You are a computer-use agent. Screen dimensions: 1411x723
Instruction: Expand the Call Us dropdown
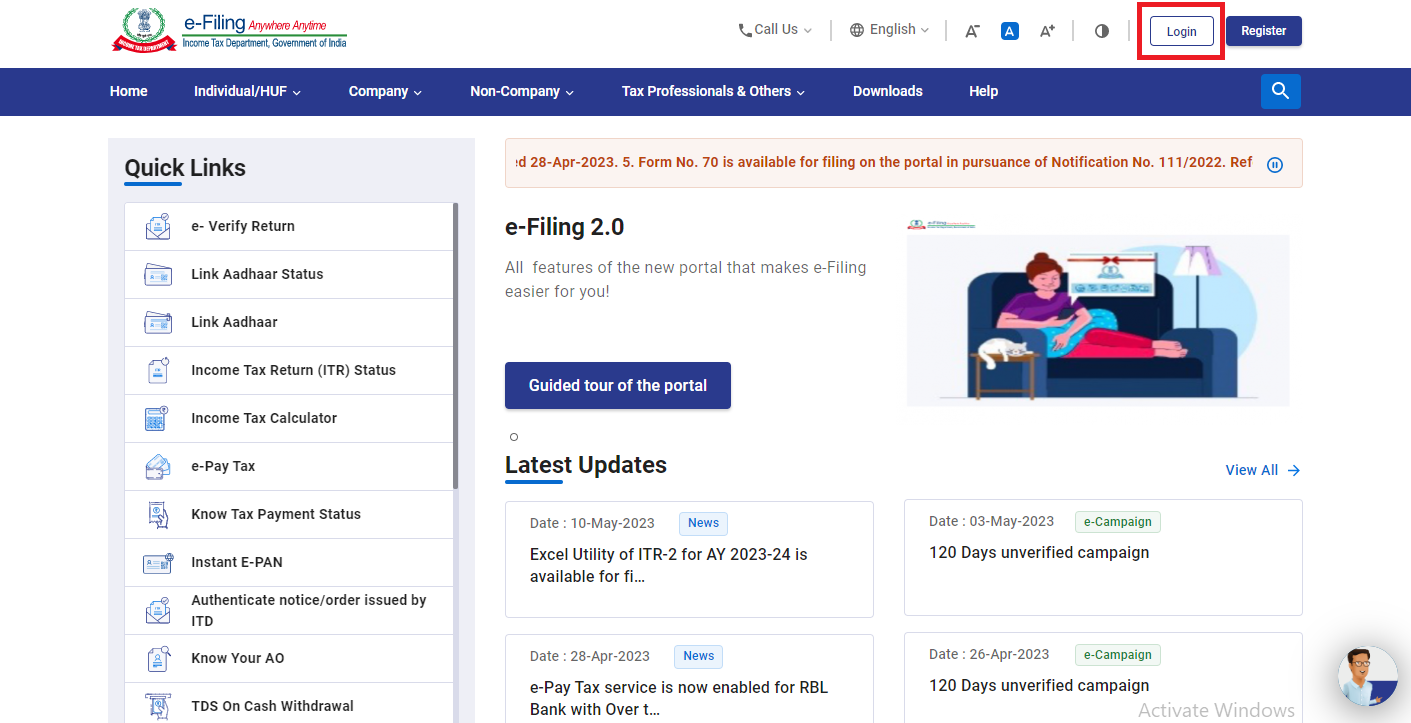[x=775, y=30]
